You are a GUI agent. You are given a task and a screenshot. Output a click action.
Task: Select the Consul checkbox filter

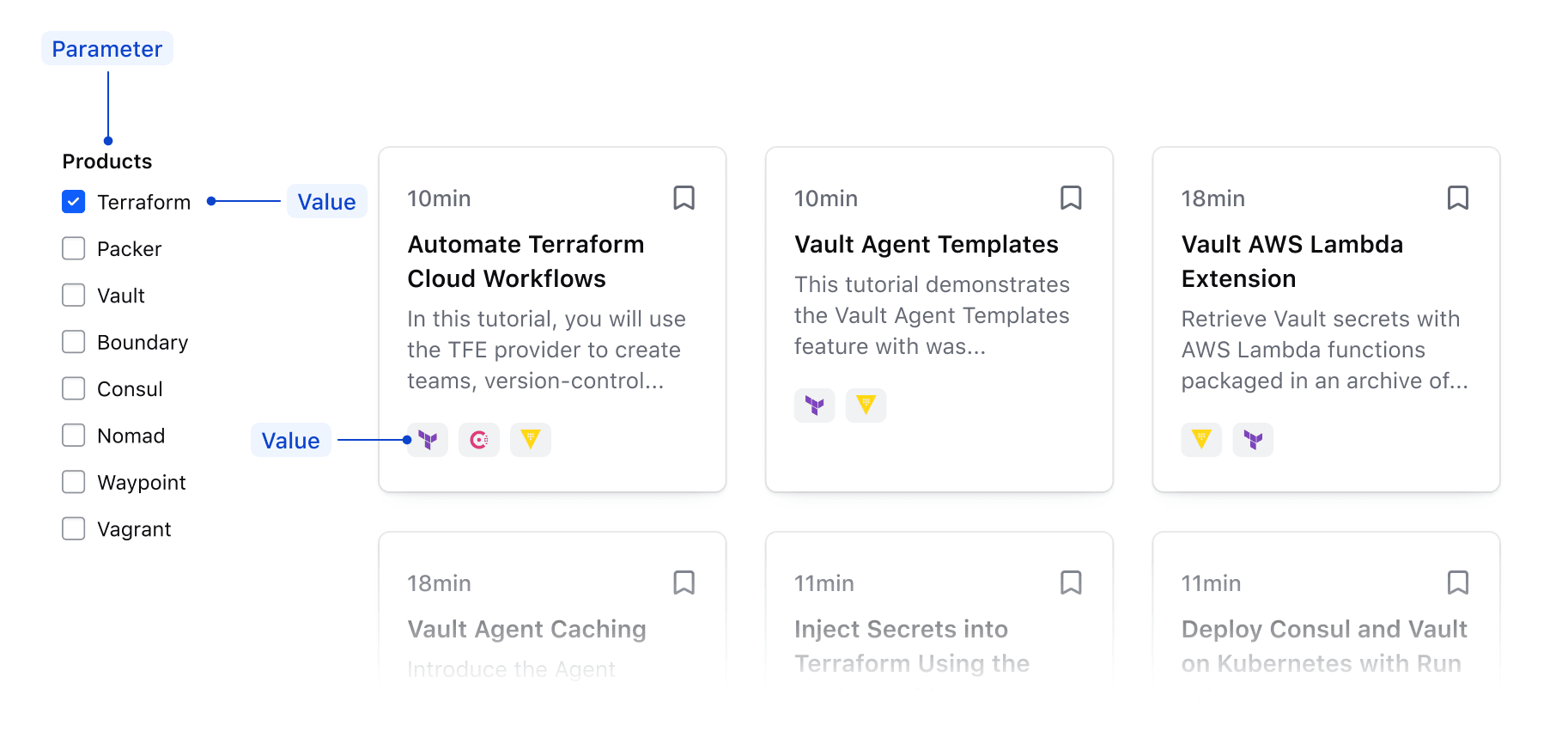point(74,389)
